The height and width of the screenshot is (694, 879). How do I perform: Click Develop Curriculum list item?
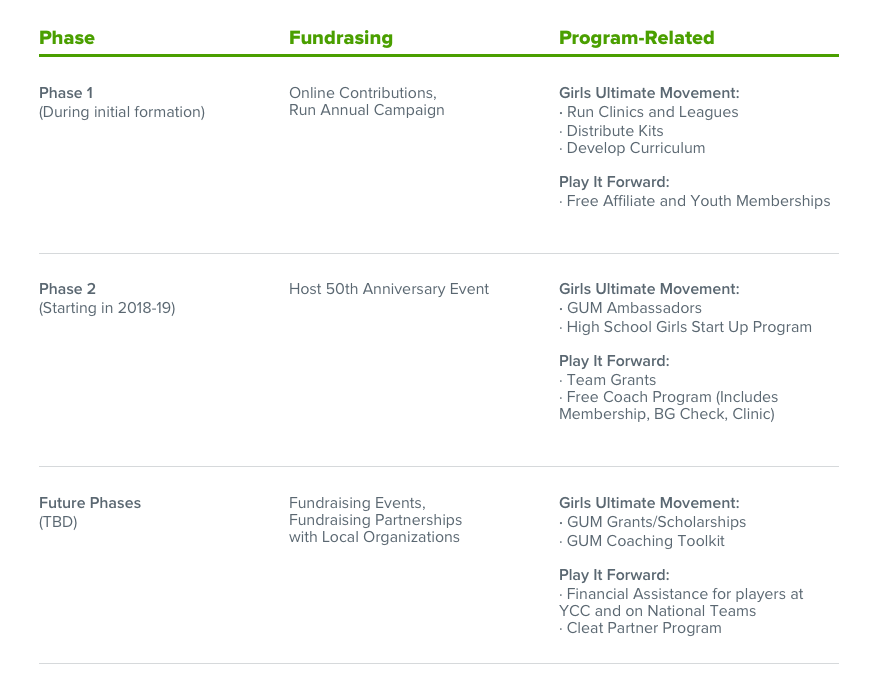click(632, 148)
